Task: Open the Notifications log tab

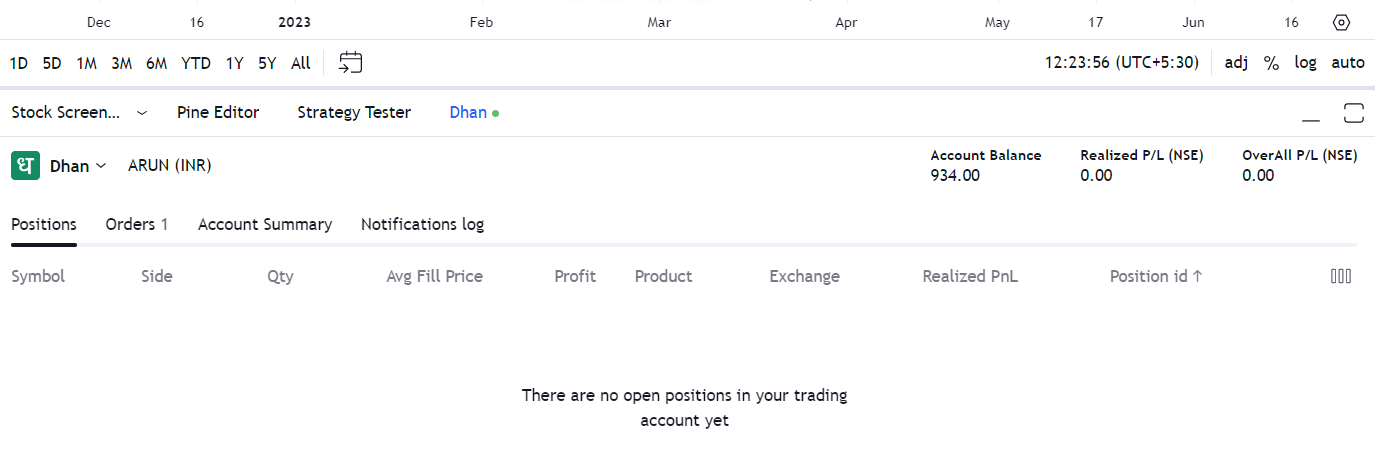Action: tap(422, 224)
